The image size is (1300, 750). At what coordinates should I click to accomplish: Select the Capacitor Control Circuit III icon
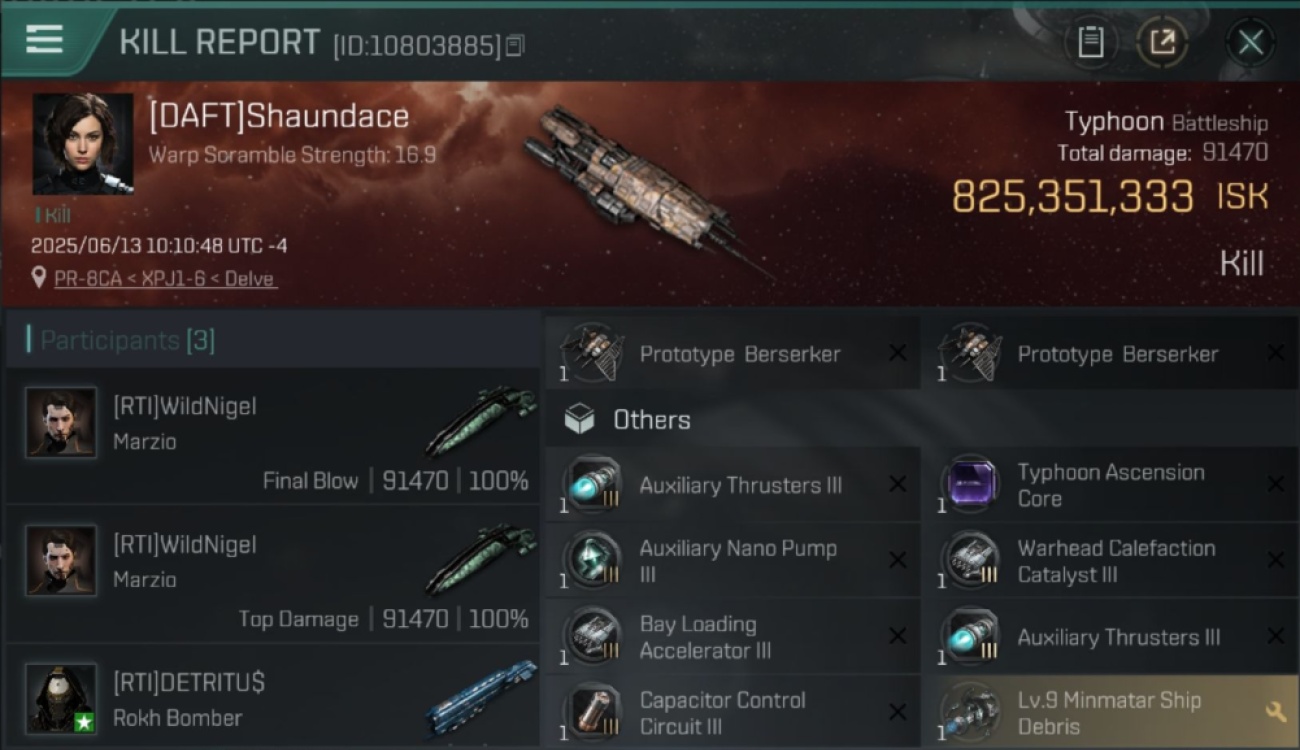point(592,712)
